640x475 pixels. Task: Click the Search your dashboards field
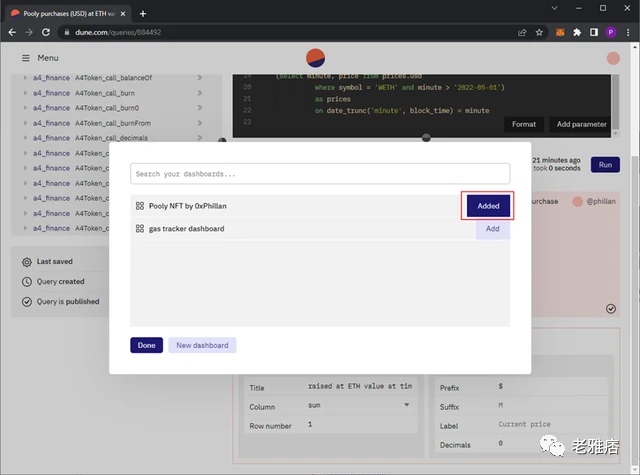pyautogui.click(x=319, y=174)
